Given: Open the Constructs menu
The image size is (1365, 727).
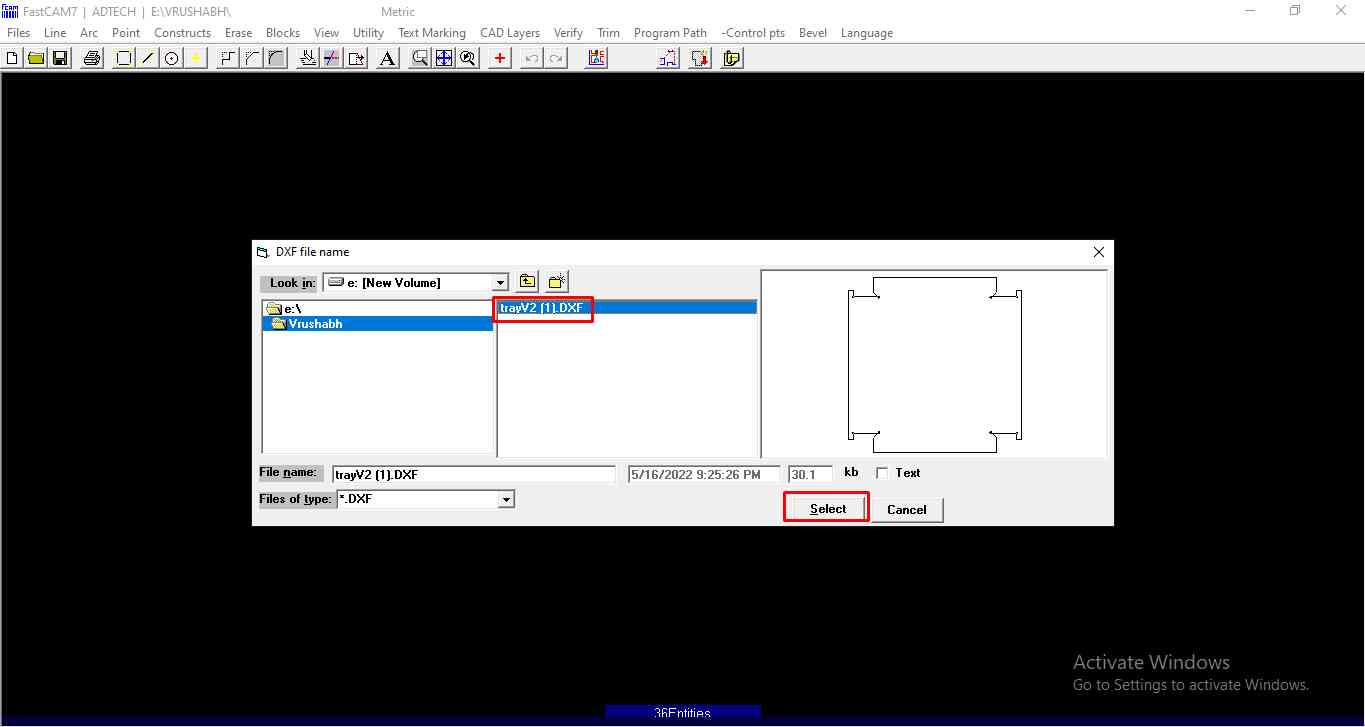Looking at the screenshot, I should [183, 33].
